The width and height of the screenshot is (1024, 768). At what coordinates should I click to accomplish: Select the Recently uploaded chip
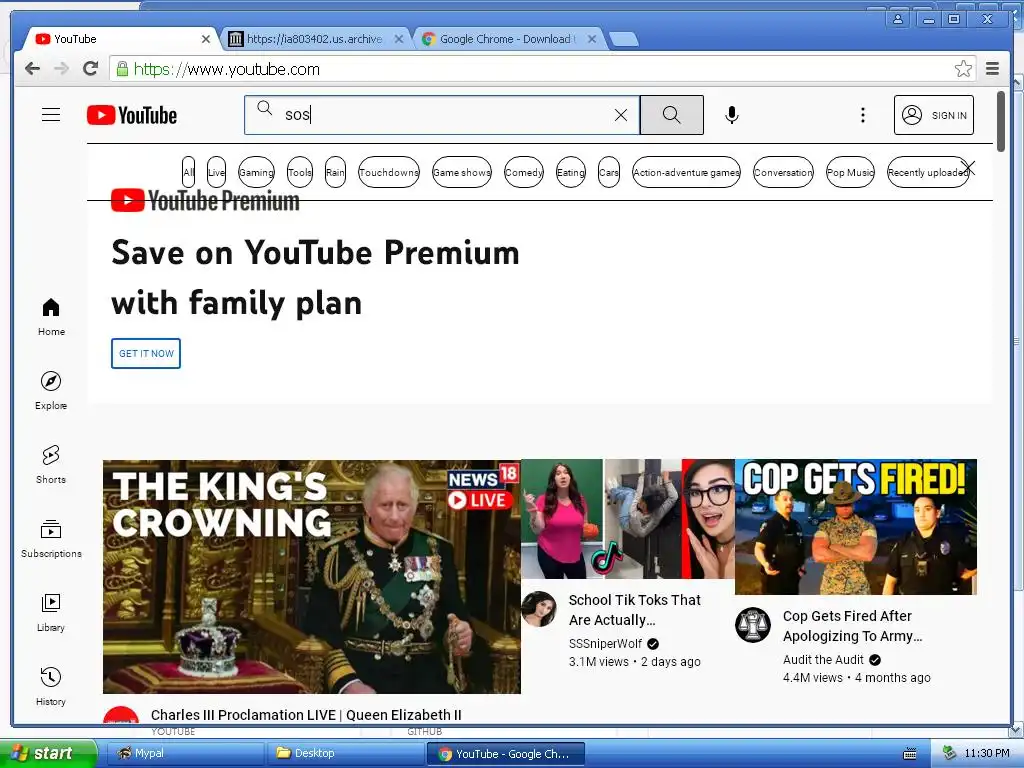tap(928, 172)
